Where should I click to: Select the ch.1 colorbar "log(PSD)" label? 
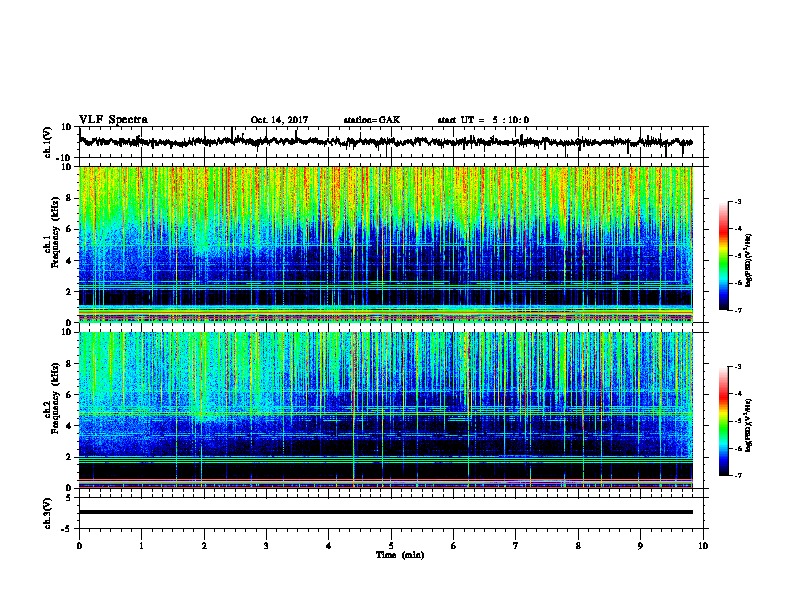(x=748, y=260)
